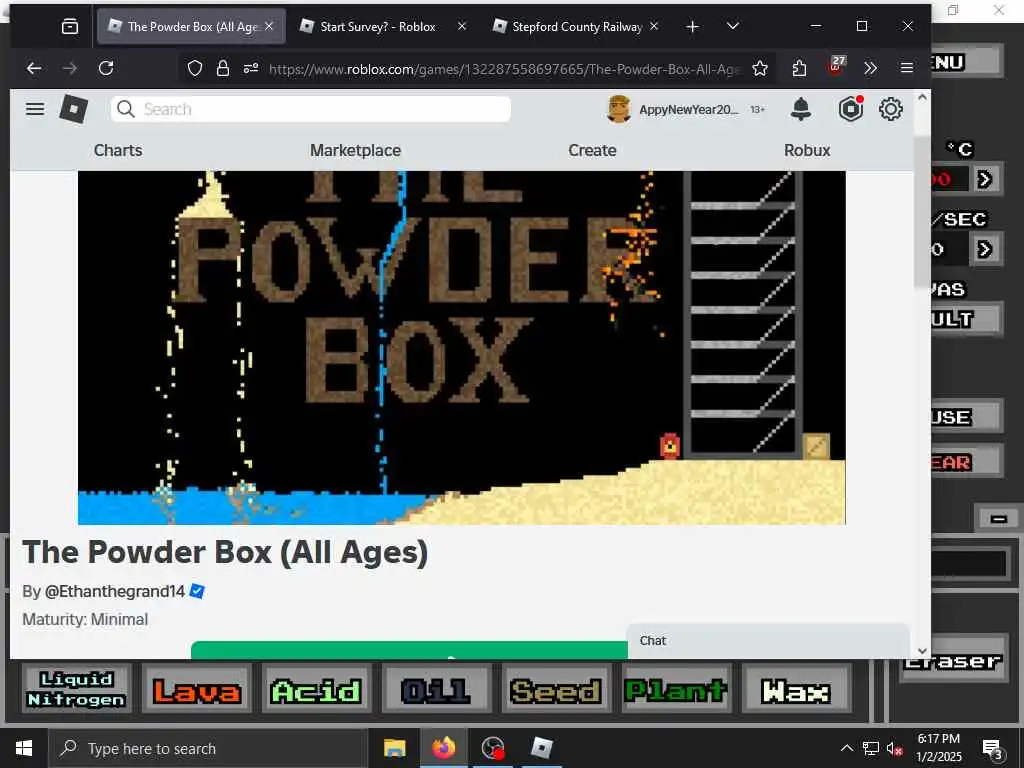Screen dimensions: 1024x768
Task: Open Roblox notifications bell
Action: coord(801,110)
